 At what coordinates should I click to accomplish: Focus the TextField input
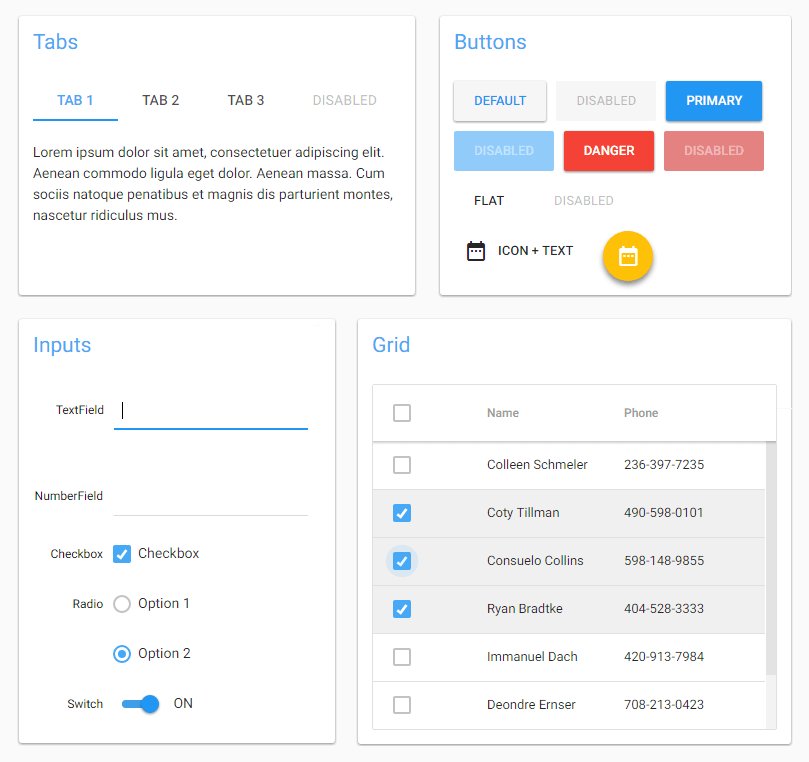tap(211, 411)
